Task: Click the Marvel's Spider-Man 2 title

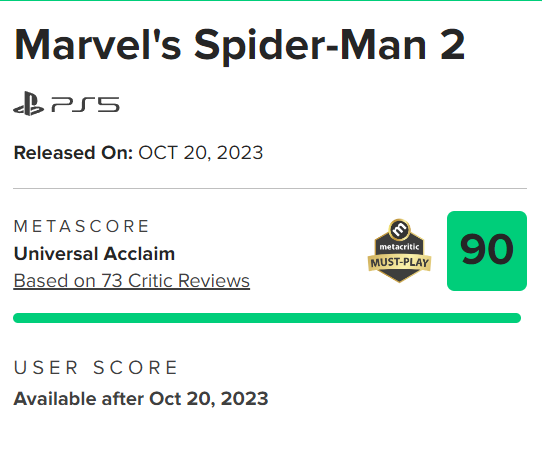Action: pos(239,46)
